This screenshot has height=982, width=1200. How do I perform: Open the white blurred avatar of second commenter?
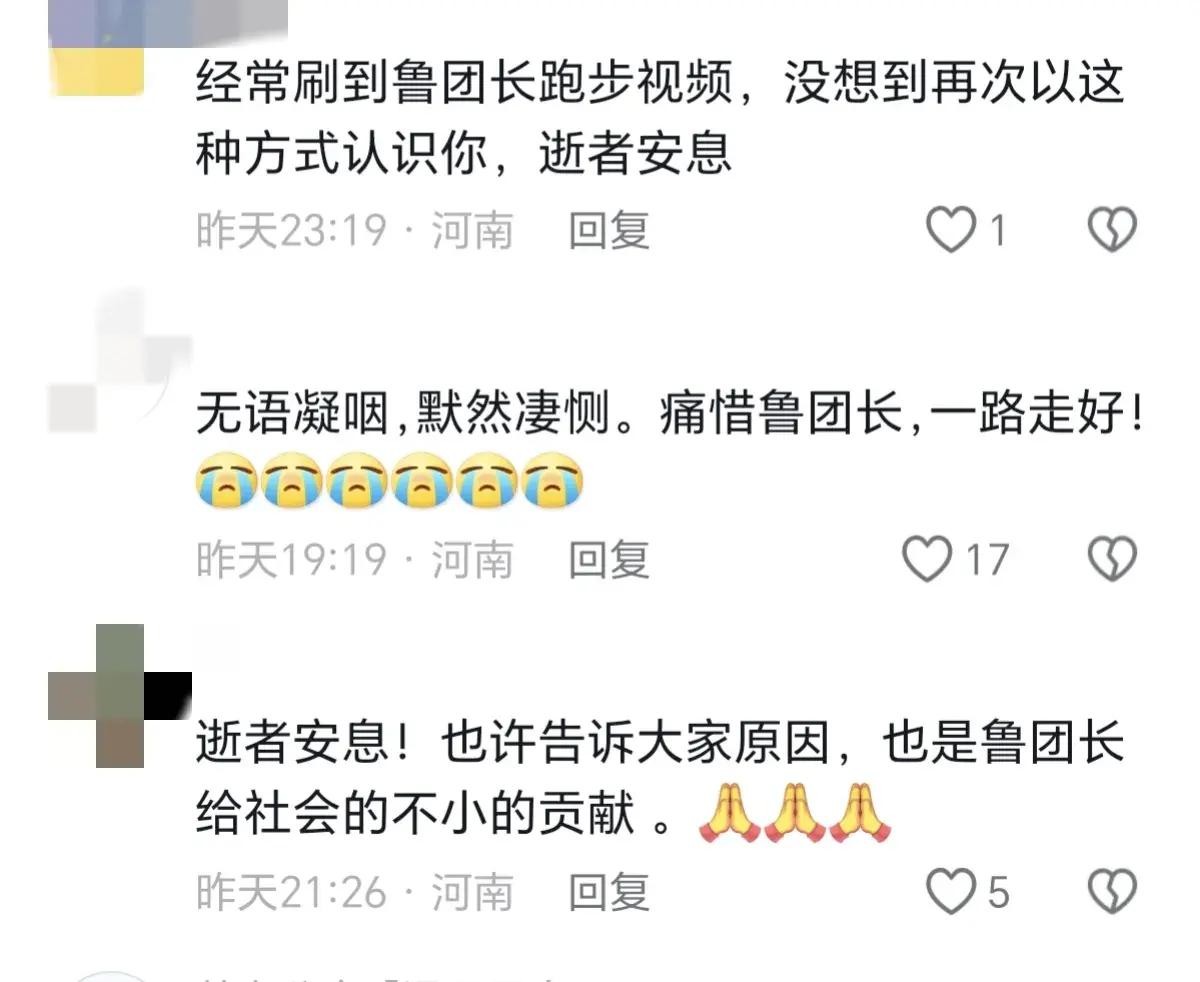120,364
